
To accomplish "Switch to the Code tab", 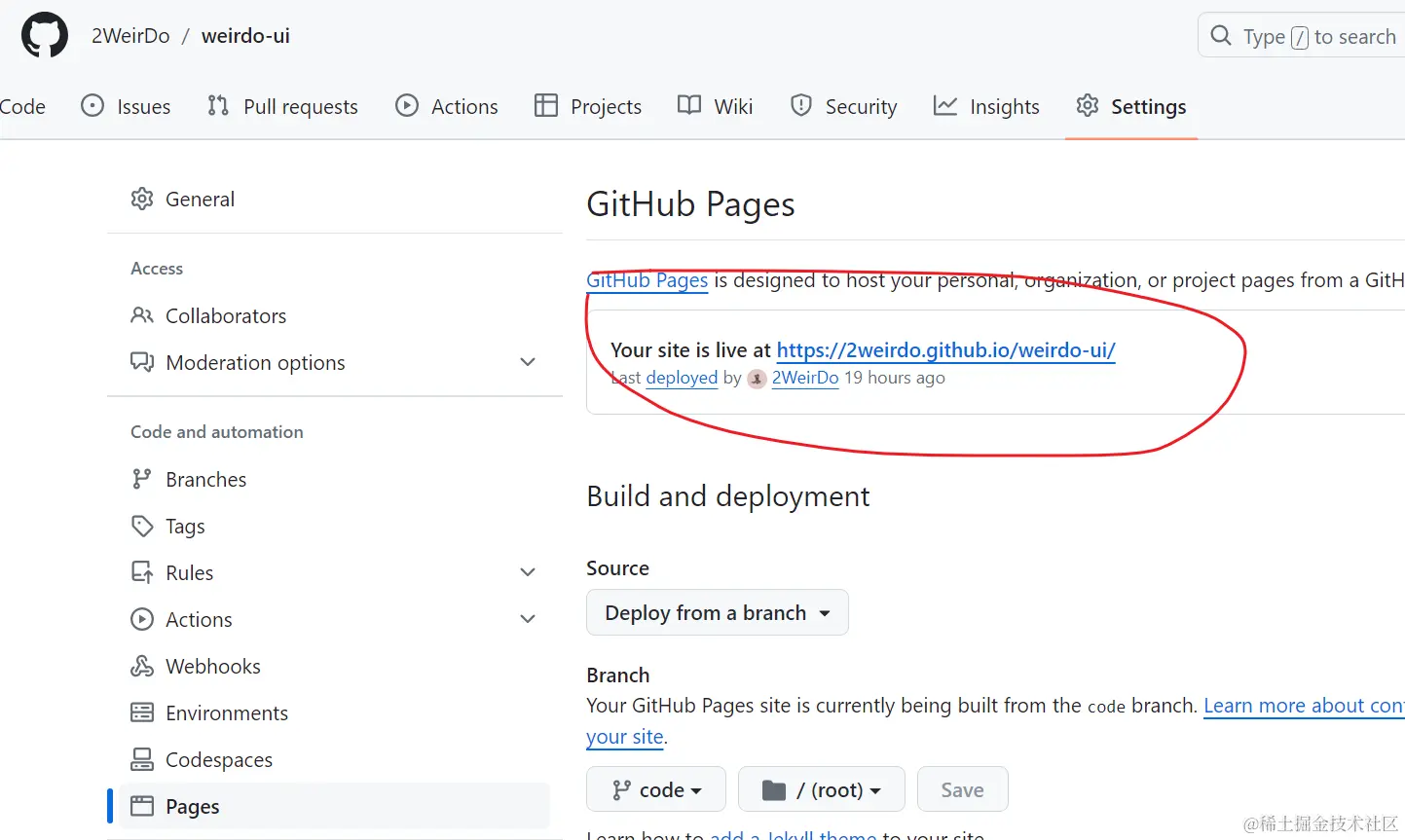I will click(x=22, y=106).
